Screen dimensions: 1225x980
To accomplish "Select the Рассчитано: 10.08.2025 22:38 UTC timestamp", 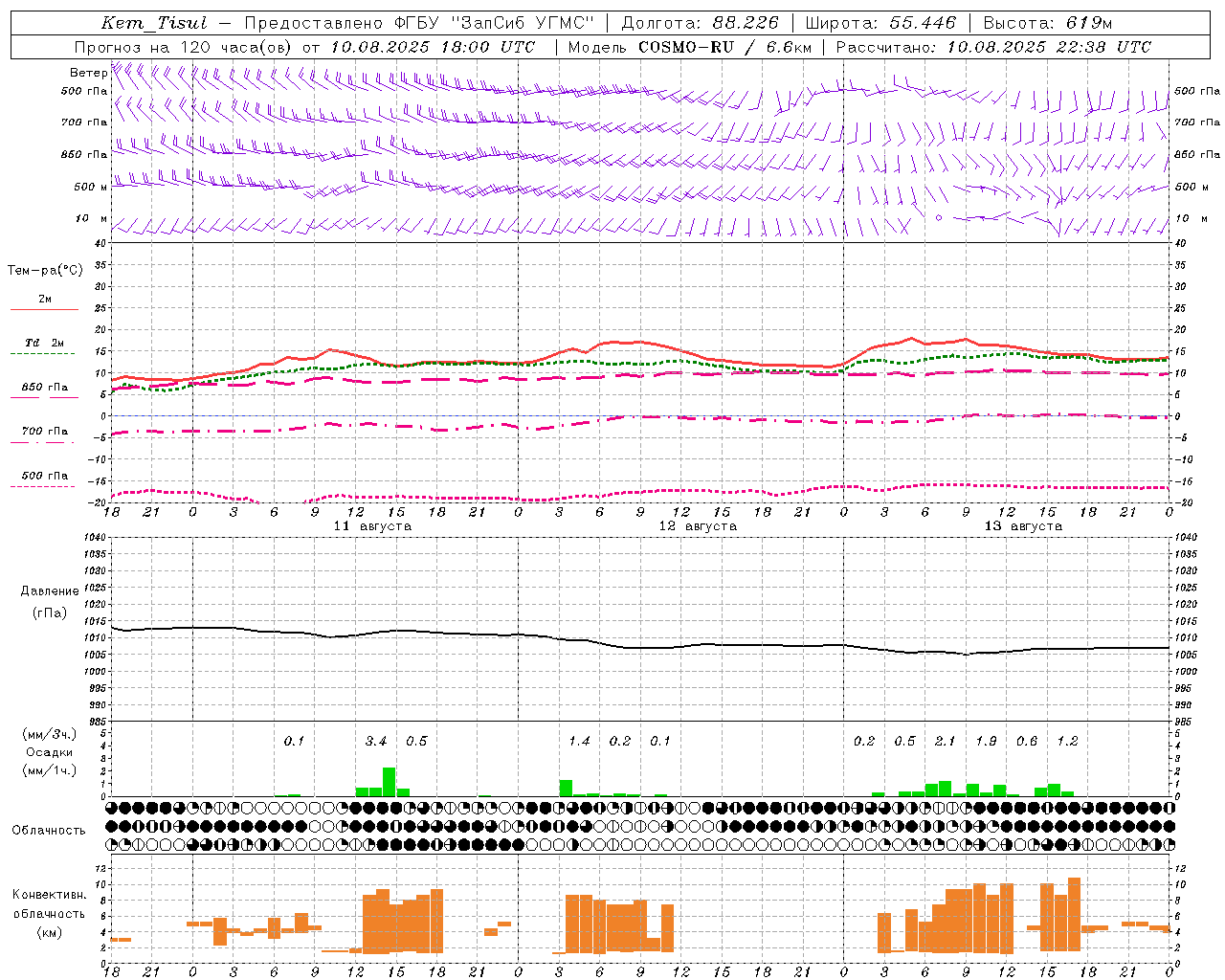I will (x=993, y=47).
